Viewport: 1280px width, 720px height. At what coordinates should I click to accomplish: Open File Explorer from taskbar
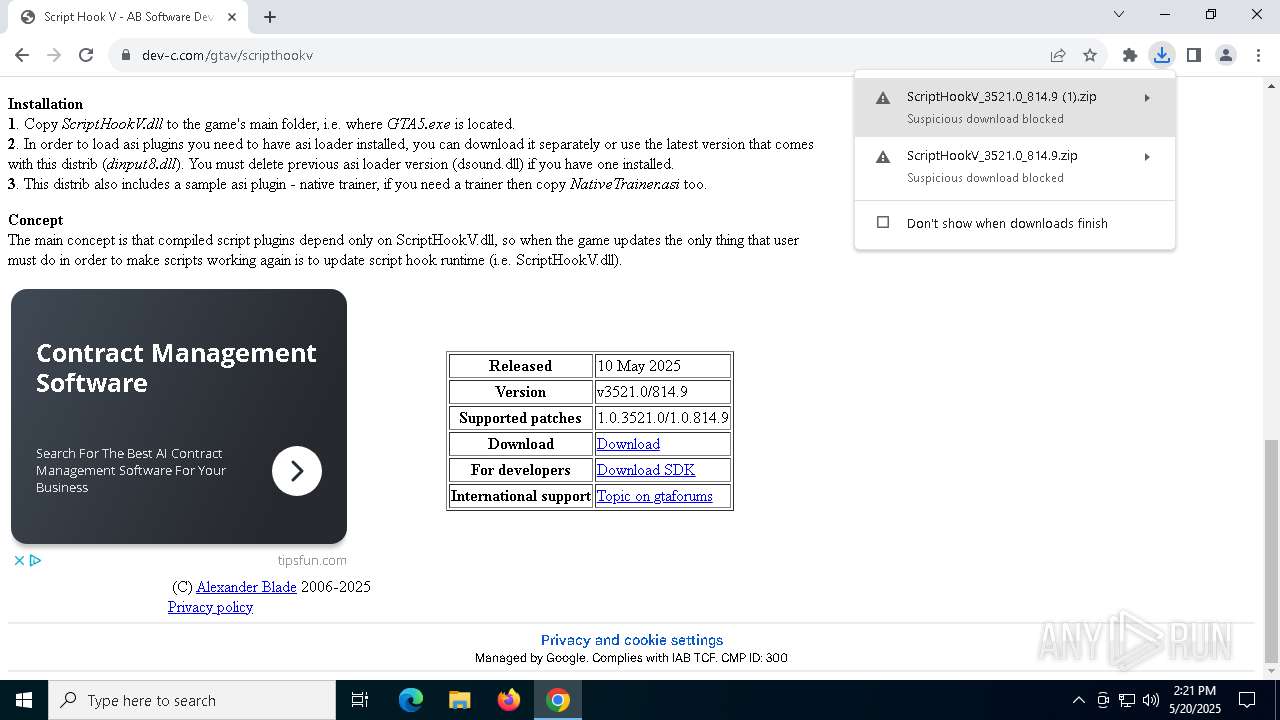point(459,700)
